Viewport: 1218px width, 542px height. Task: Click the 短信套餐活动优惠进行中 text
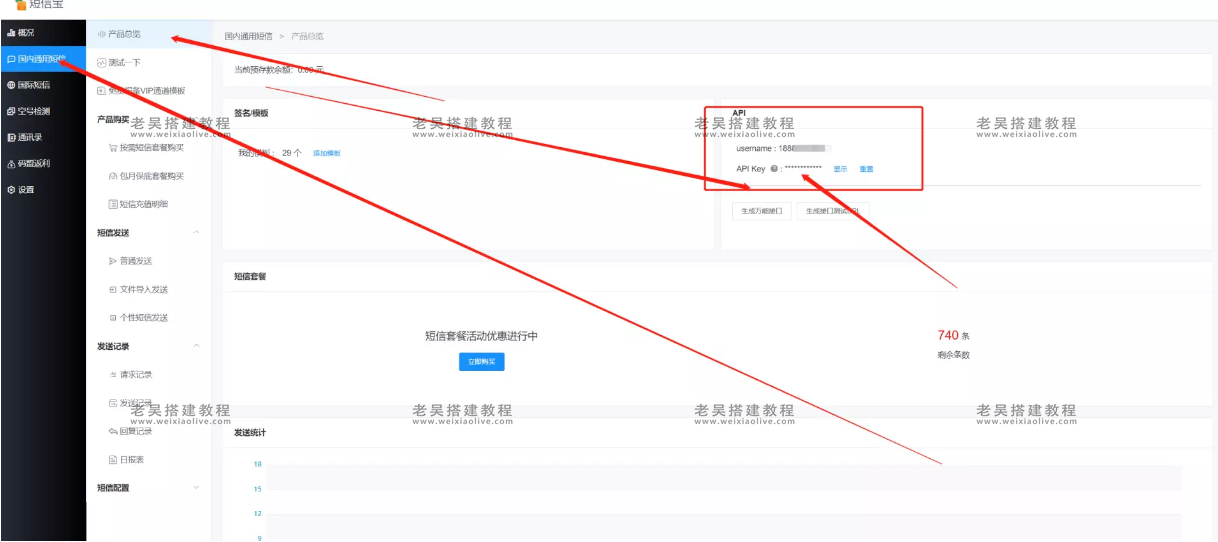pos(481,336)
